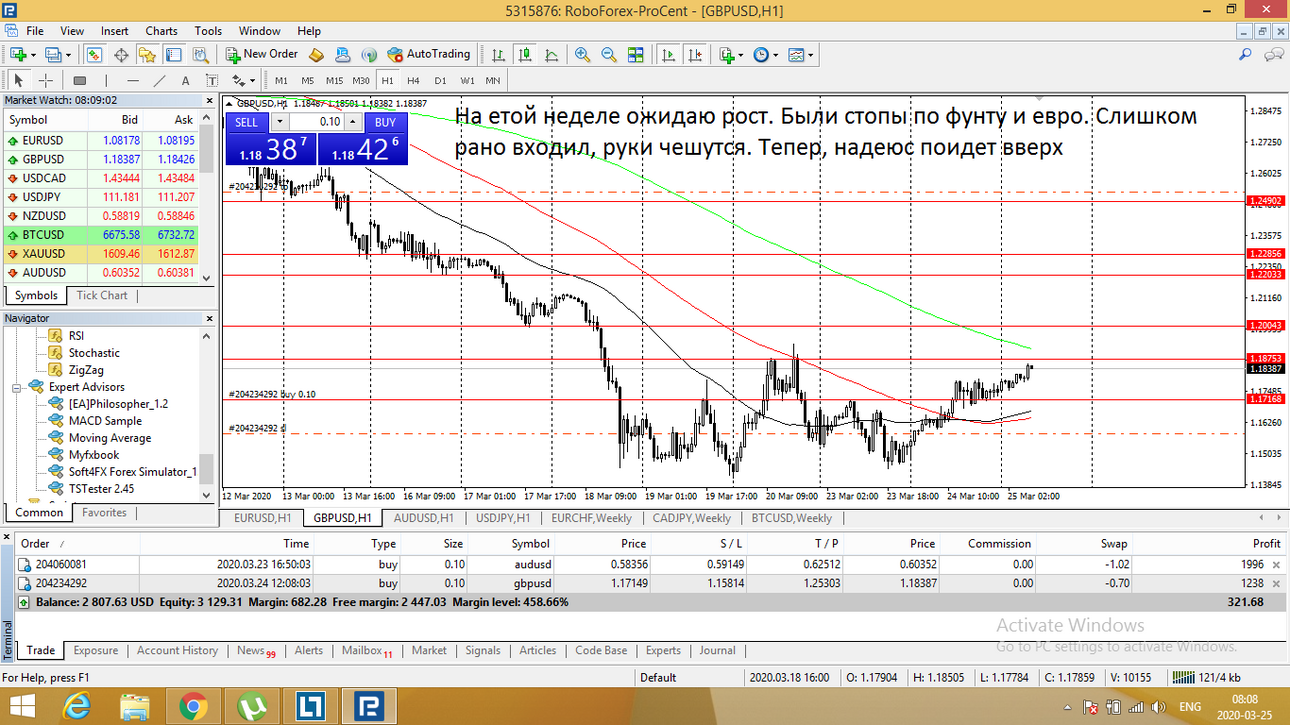Select the crosshair tool
1290x725 pixels.
(x=45, y=81)
